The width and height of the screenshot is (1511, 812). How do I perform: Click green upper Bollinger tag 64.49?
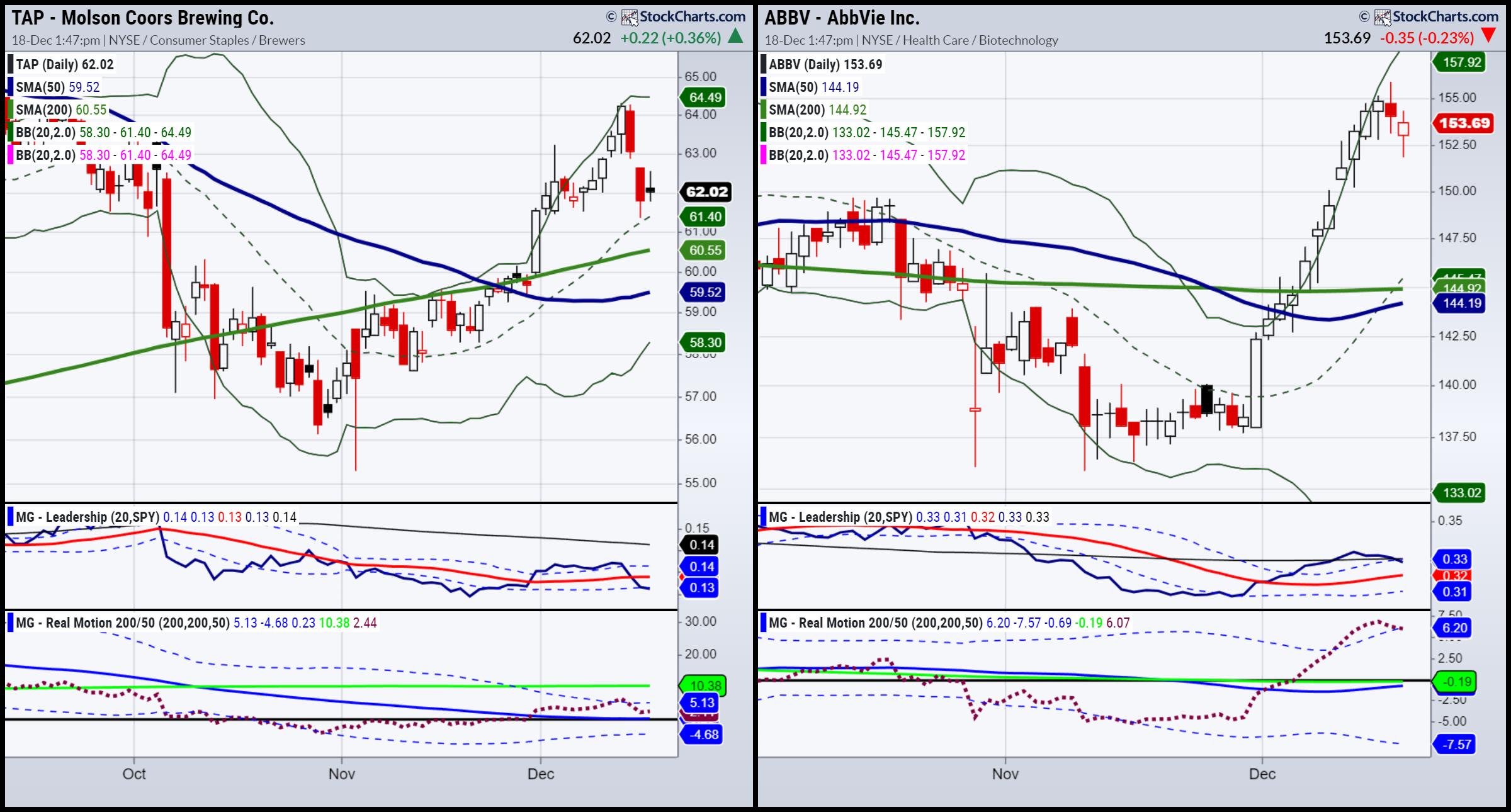point(705,98)
